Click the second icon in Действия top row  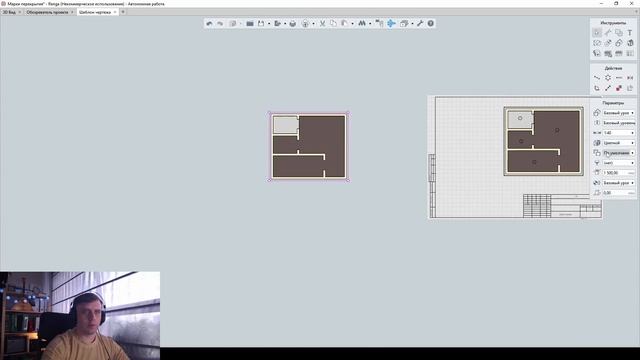click(x=608, y=78)
